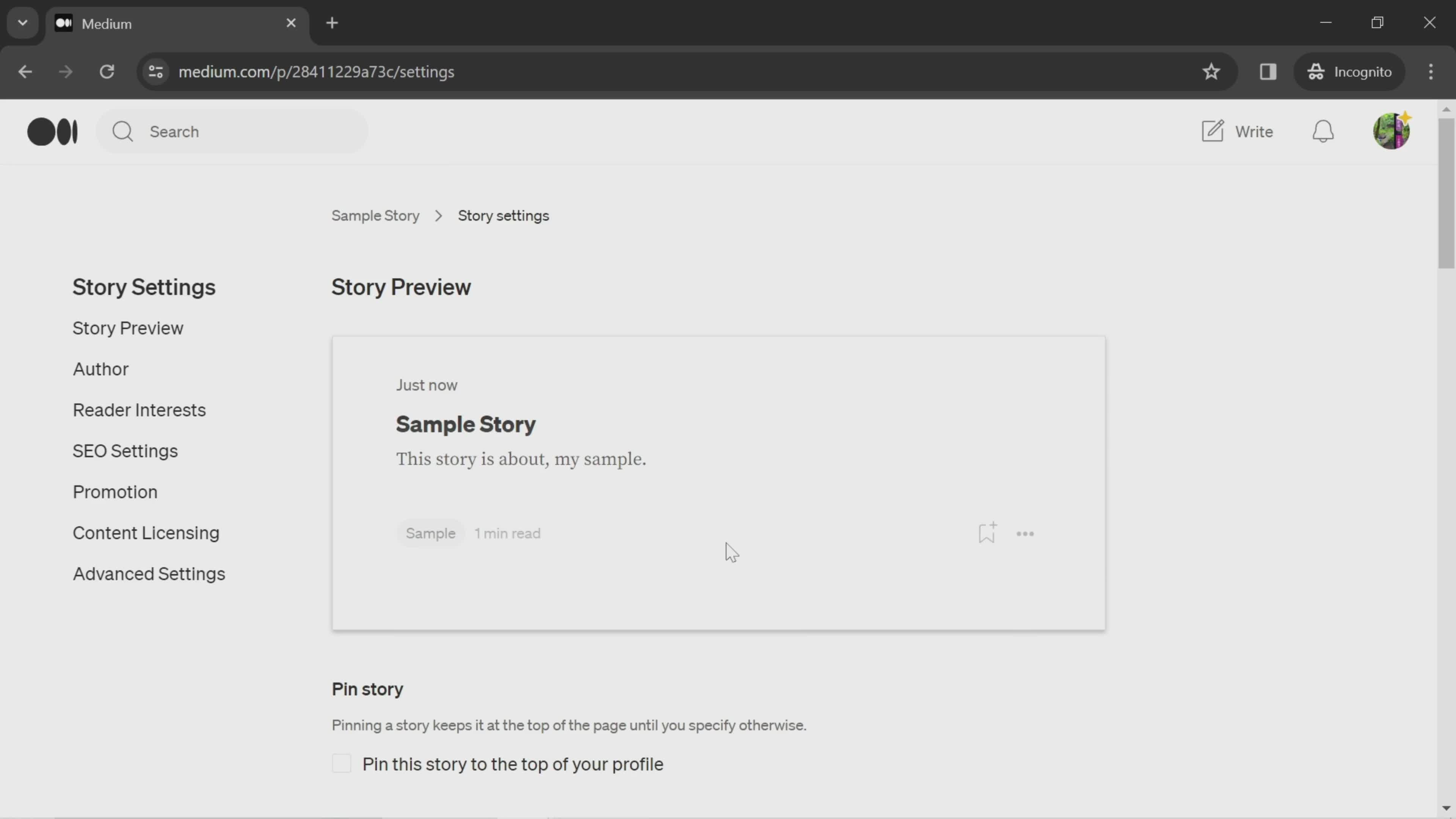
Task: Open SEO Settings section
Action: tap(126, 450)
